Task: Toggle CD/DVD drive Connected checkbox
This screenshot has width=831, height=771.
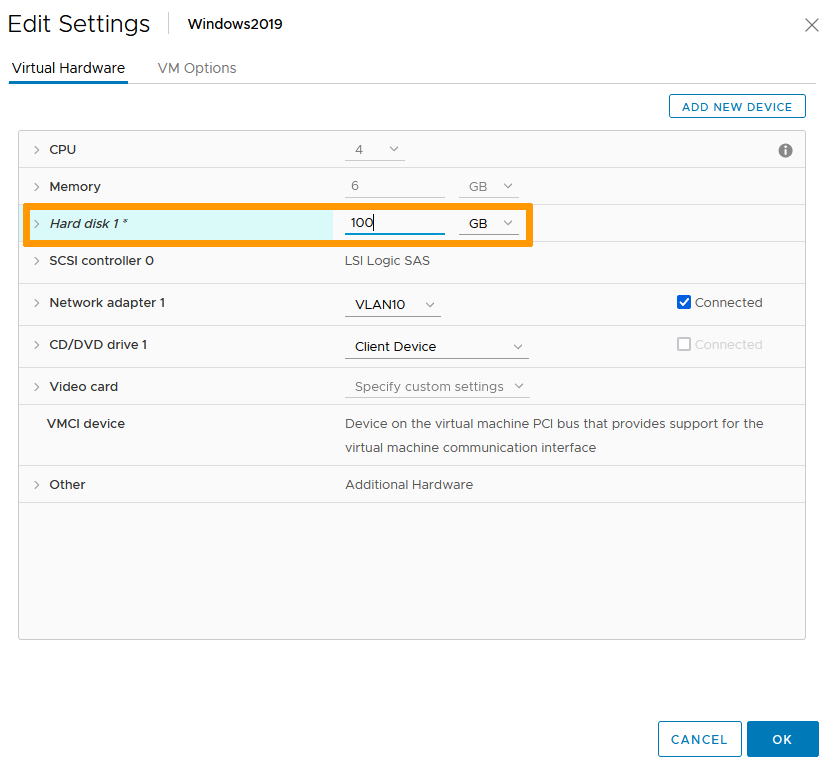Action: (x=684, y=345)
